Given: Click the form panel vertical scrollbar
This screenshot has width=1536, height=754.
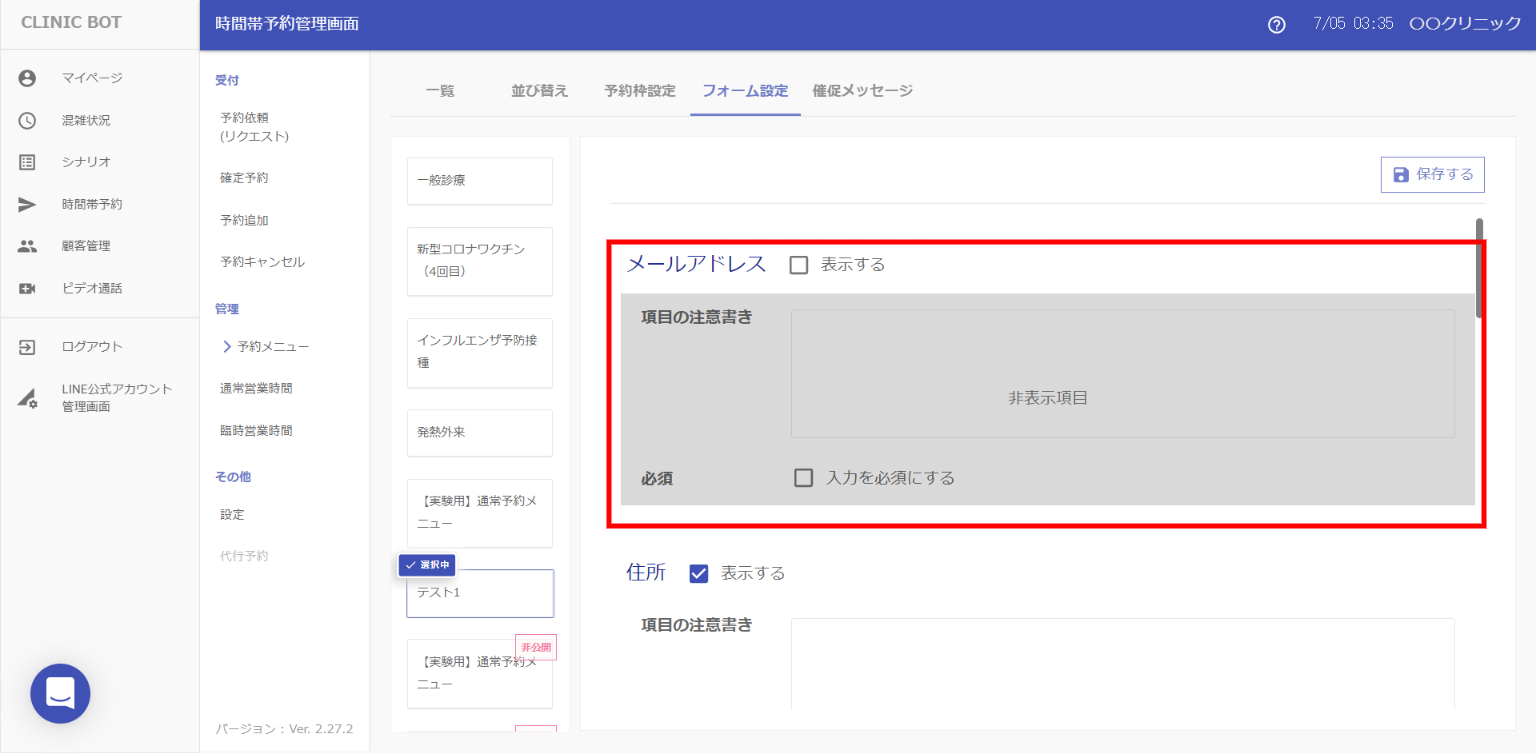Looking at the screenshot, I should 1479,267.
